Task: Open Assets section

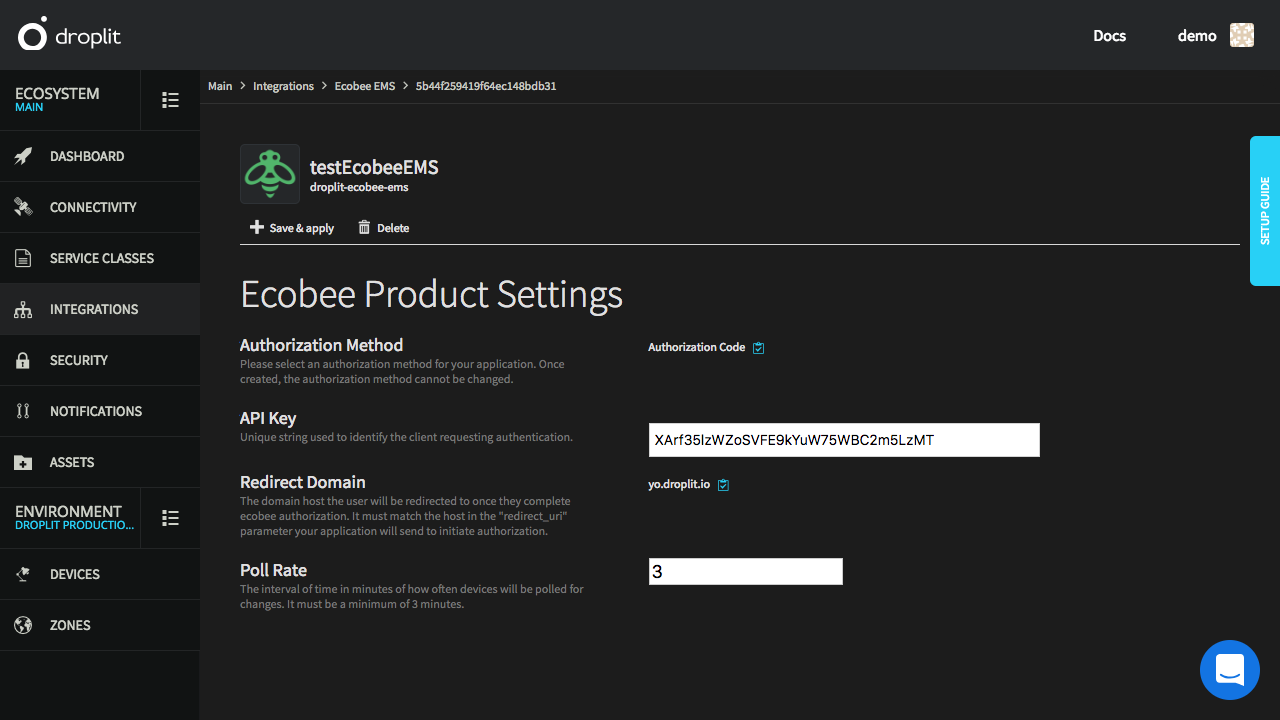Action: 100,462
